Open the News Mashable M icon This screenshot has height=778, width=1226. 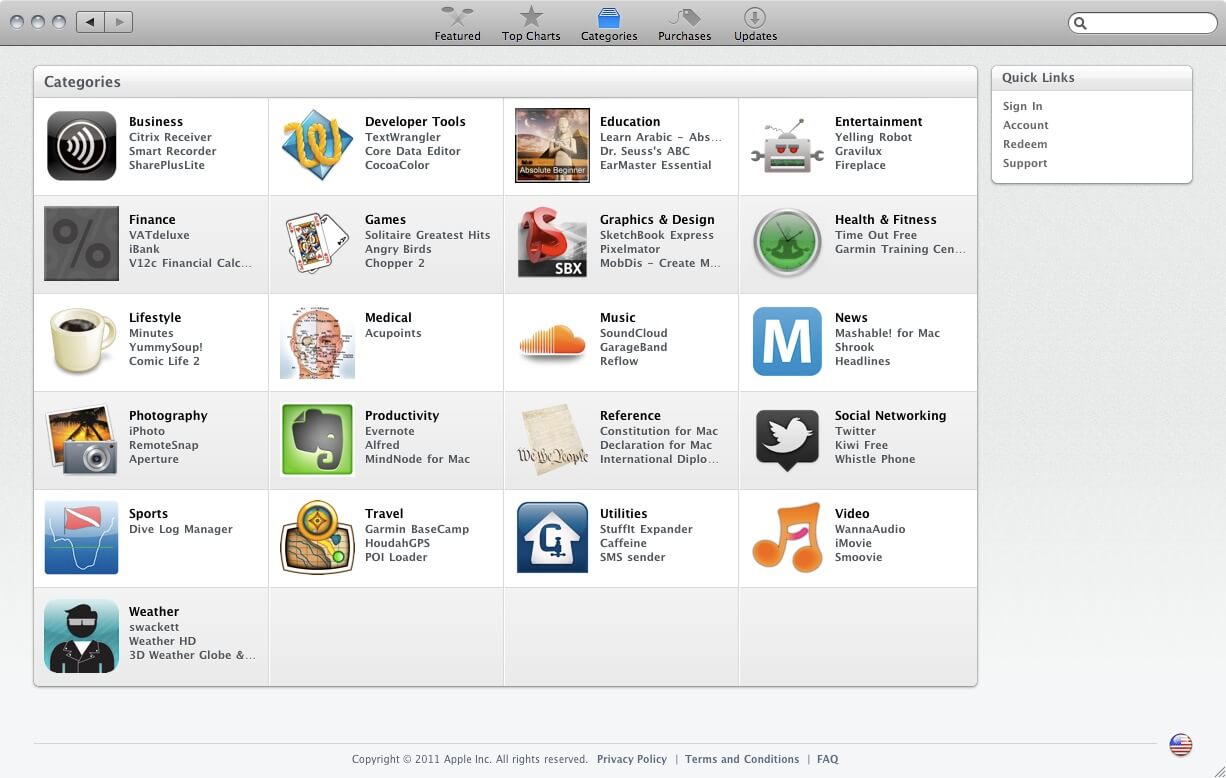787,341
